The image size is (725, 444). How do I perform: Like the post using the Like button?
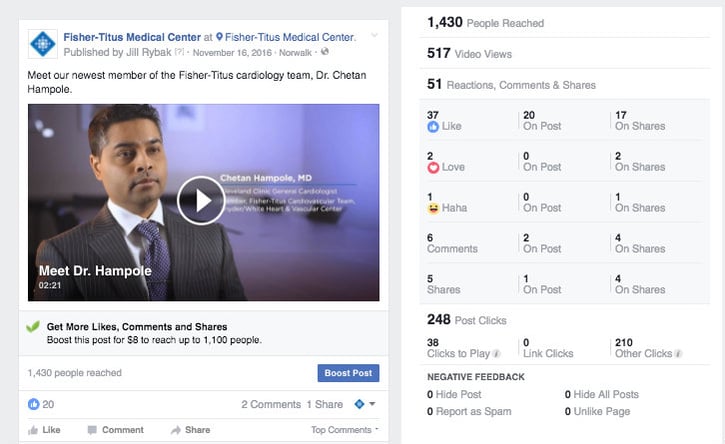tap(44, 430)
